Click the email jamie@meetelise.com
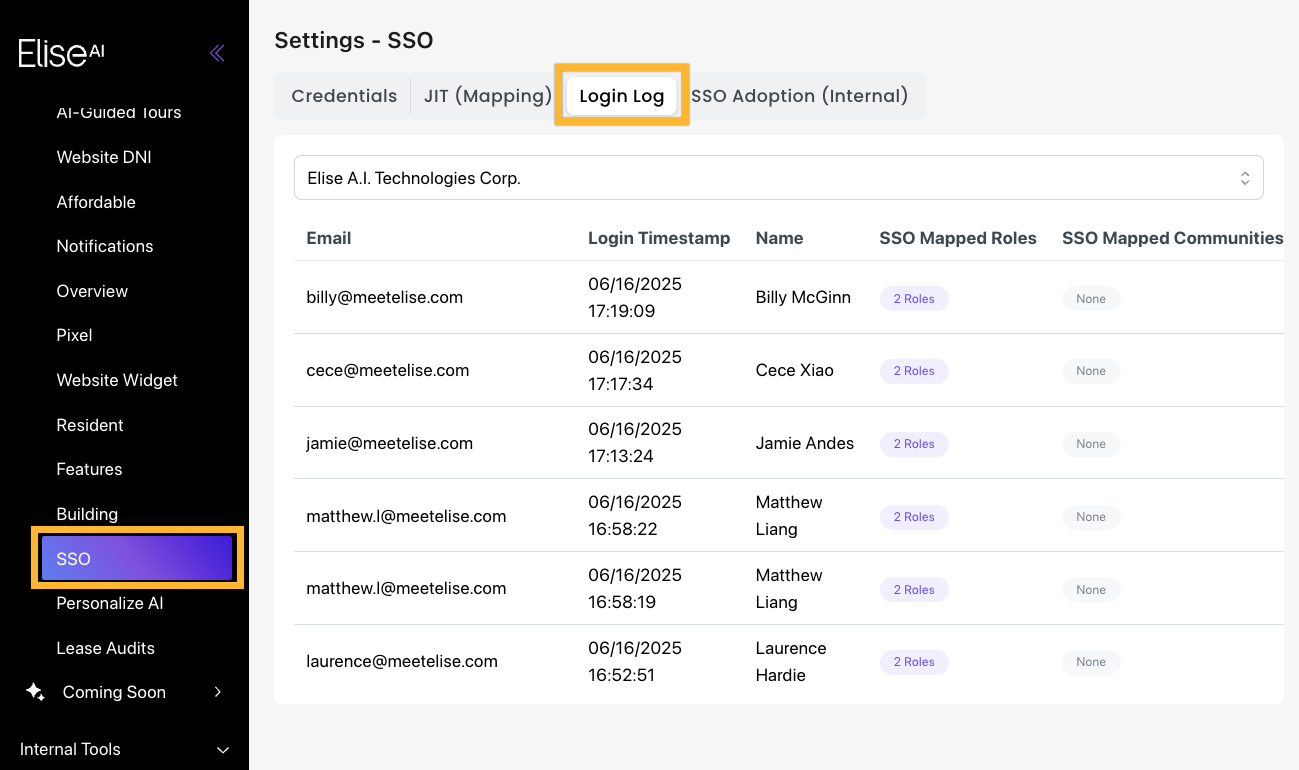 pyautogui.click(x=390, y=443)
